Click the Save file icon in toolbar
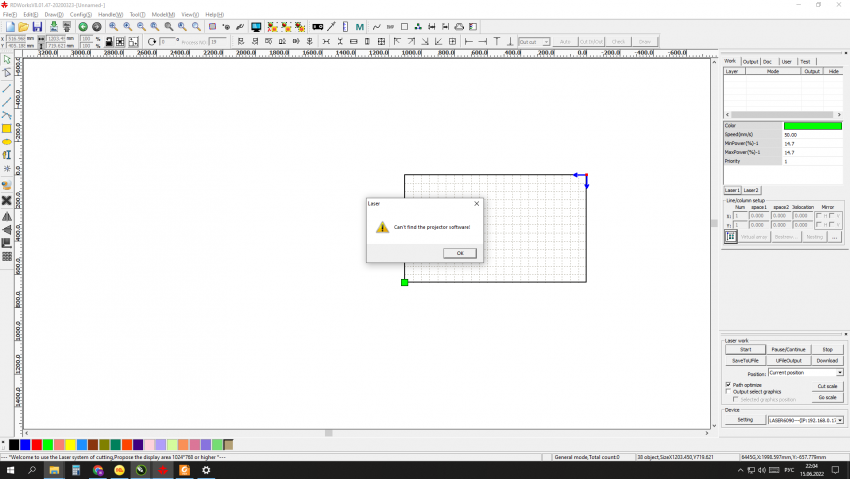 click(38, 26)
